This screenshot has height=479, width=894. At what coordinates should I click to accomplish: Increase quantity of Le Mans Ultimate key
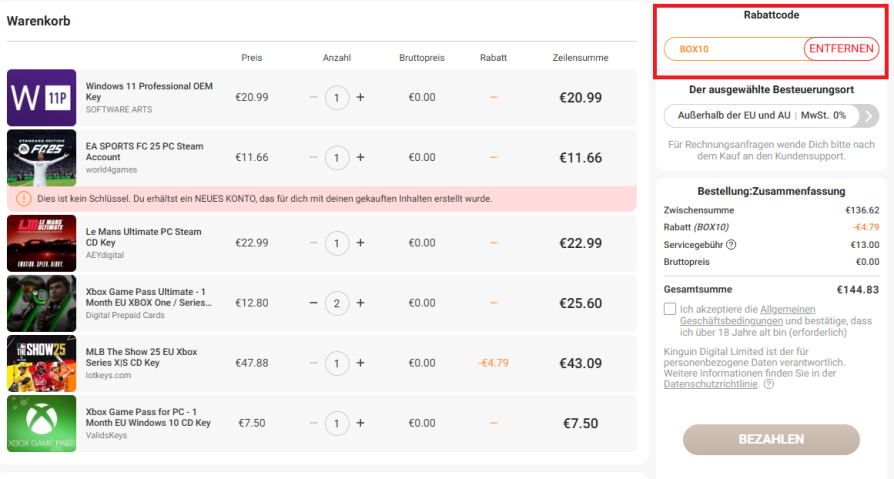[x=360, y=243]
